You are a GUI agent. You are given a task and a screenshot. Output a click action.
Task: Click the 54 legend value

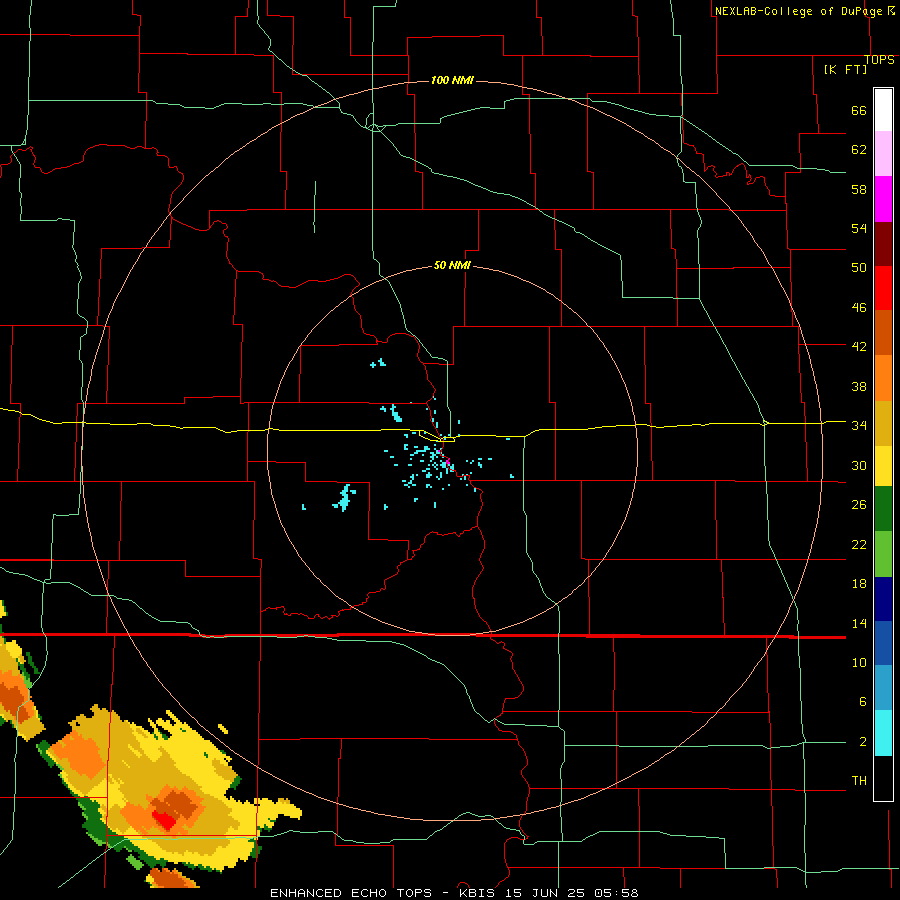pos(859,228)
